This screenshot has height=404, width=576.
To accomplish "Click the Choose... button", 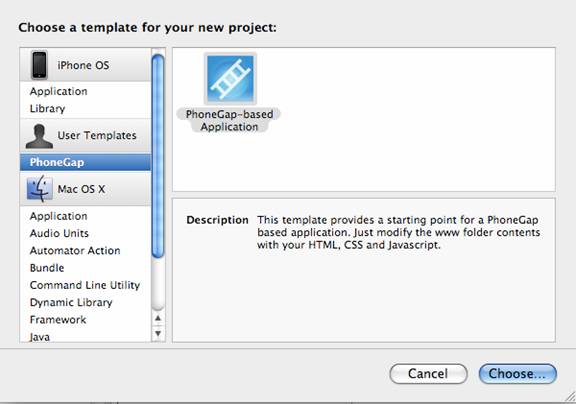I will click(x=518, y=374).
